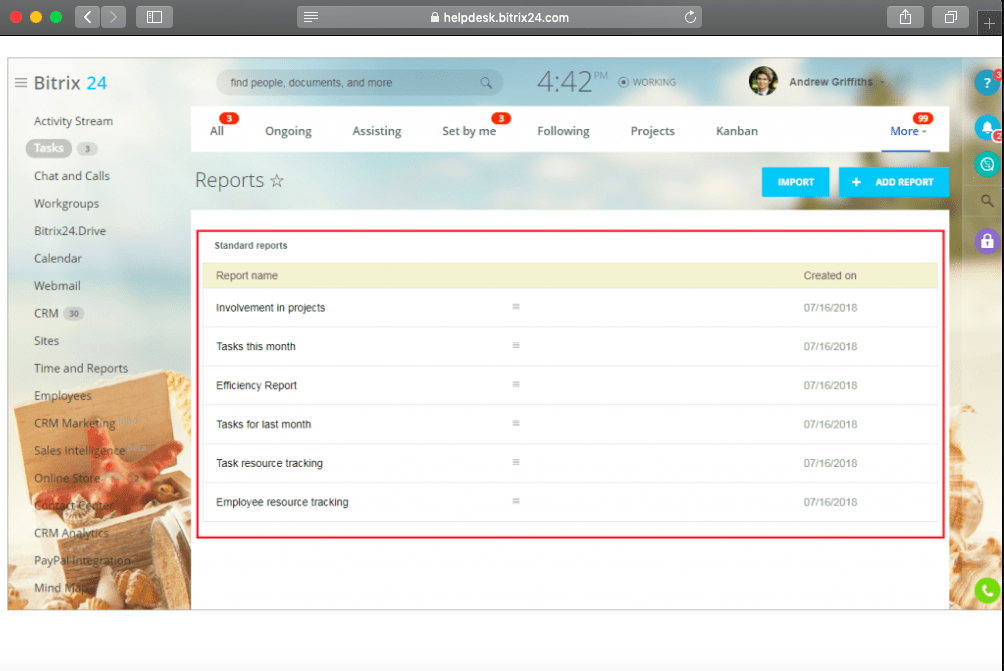
Task: Switch to the Following tab
Action: point(563,131)
